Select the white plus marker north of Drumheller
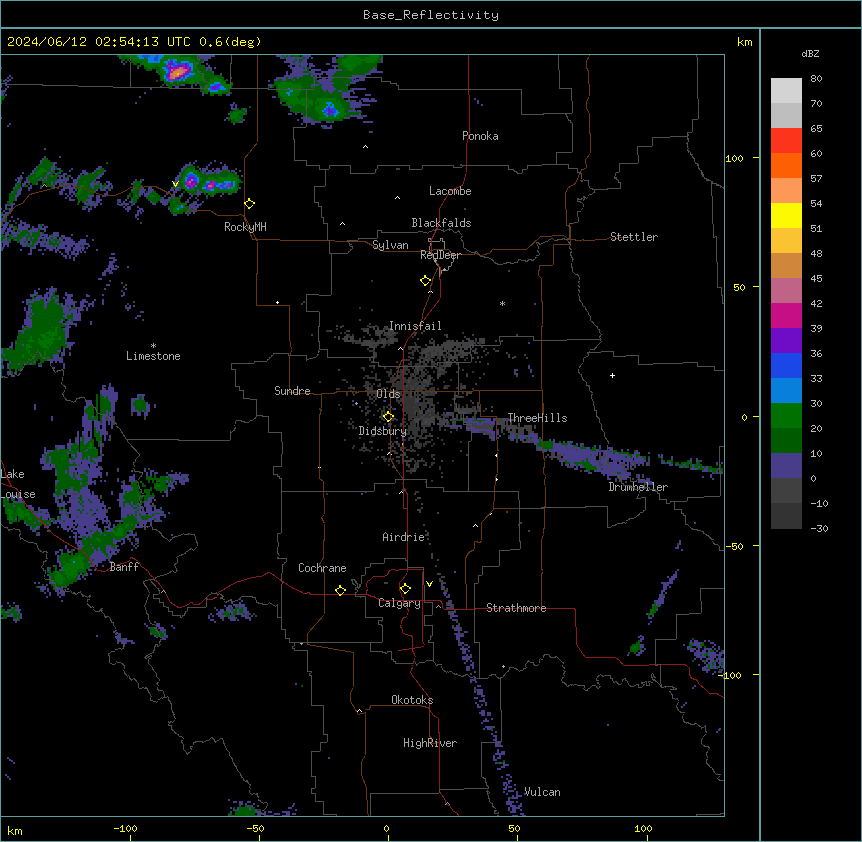The height and width of the screenshot is (842, 862). click(x=612, y=375)
